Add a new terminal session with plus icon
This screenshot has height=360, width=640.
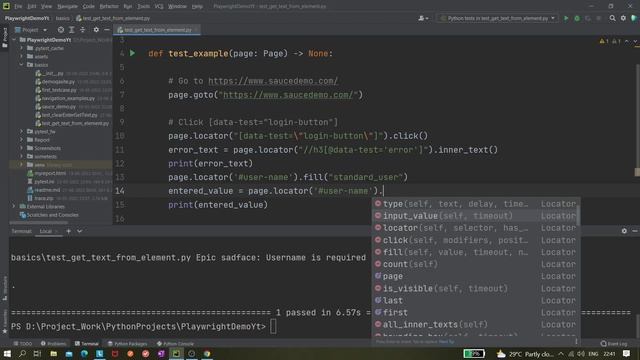coord(69,231)
